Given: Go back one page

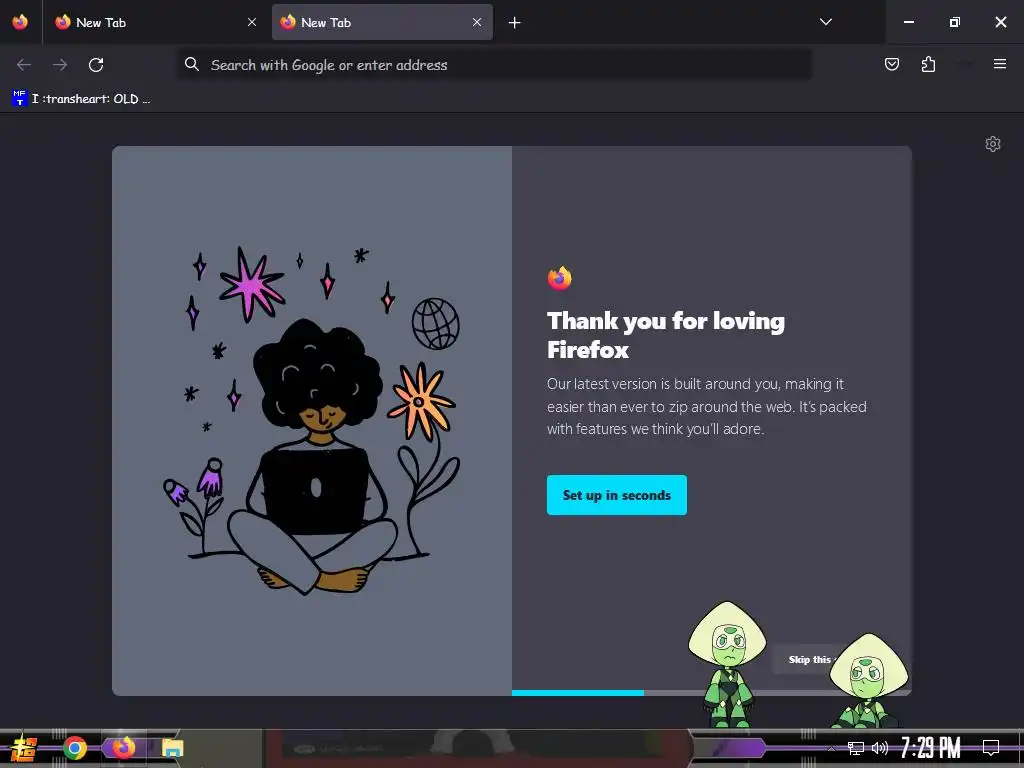Looking at the screenshot, I should pos(24,65).
